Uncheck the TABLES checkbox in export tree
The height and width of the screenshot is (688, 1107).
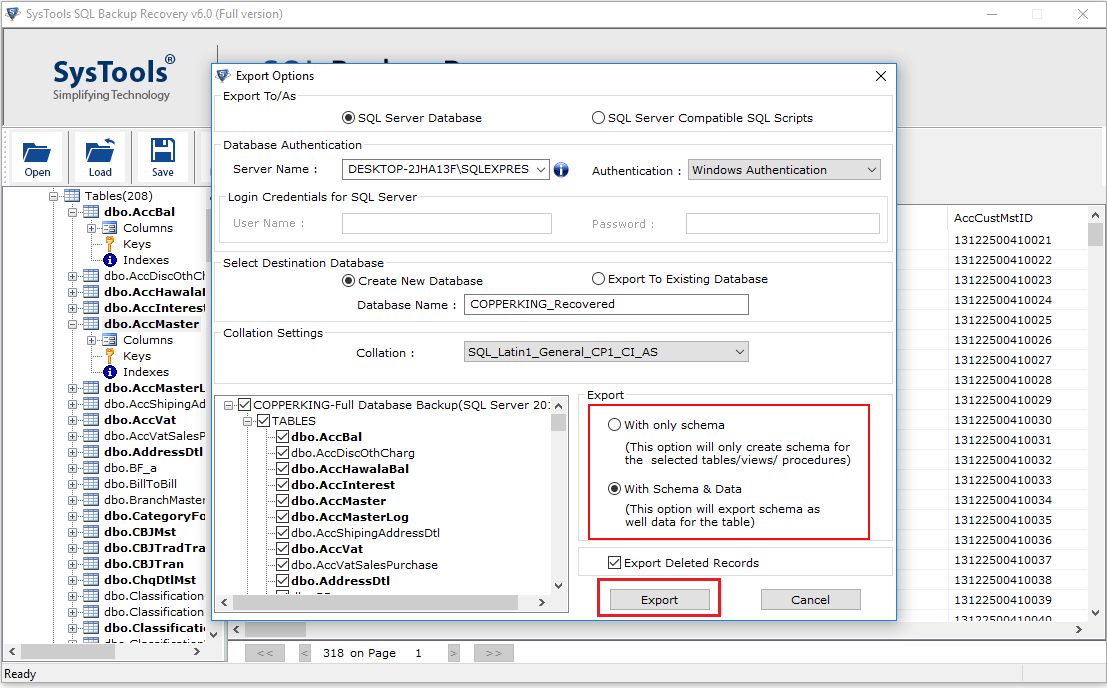263,421
